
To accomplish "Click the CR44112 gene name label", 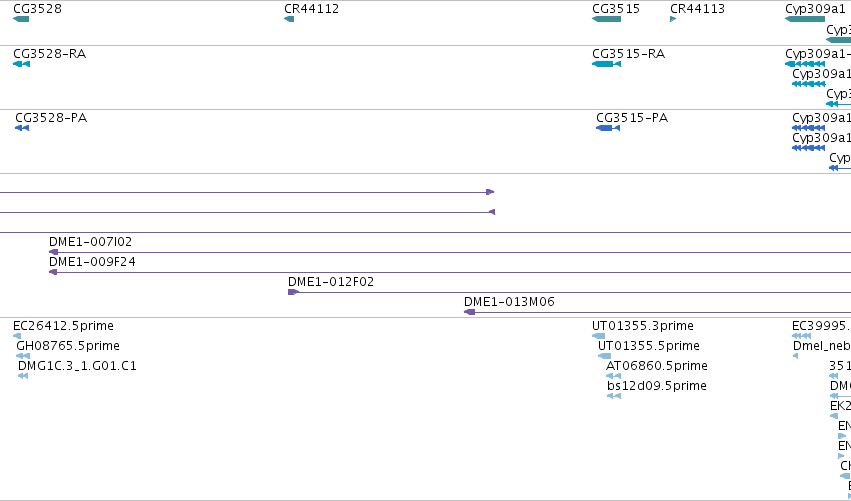I will click(x=312, y=9).
